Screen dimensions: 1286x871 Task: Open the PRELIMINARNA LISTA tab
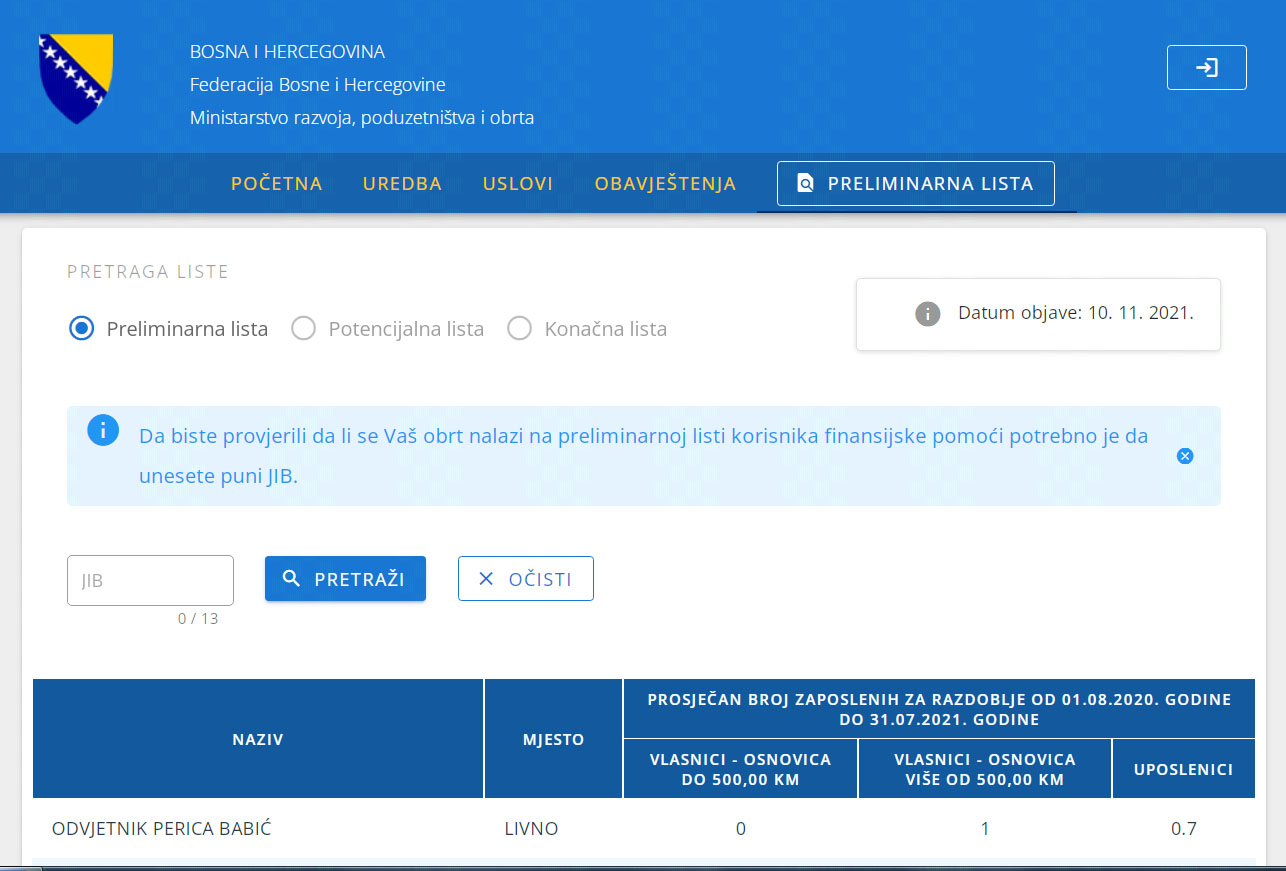tap(916, 184)
